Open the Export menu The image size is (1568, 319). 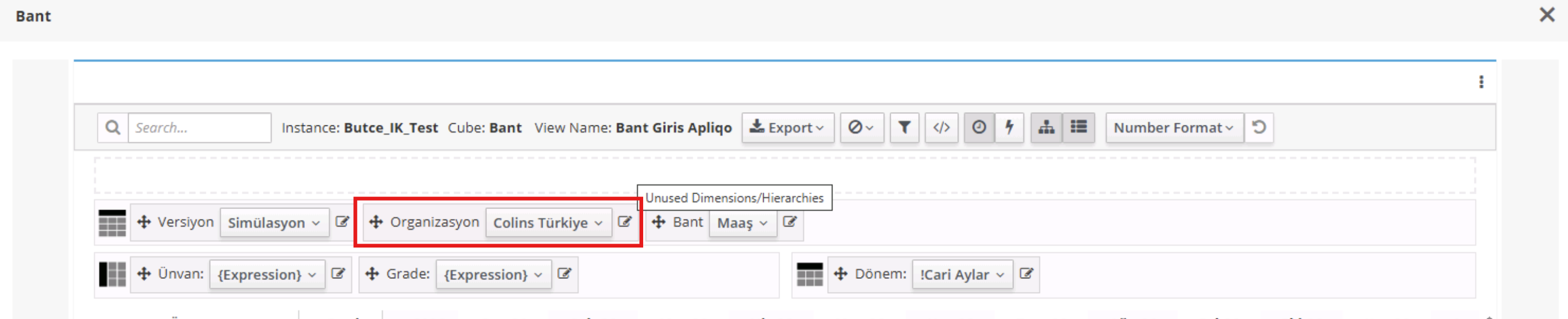787,128
